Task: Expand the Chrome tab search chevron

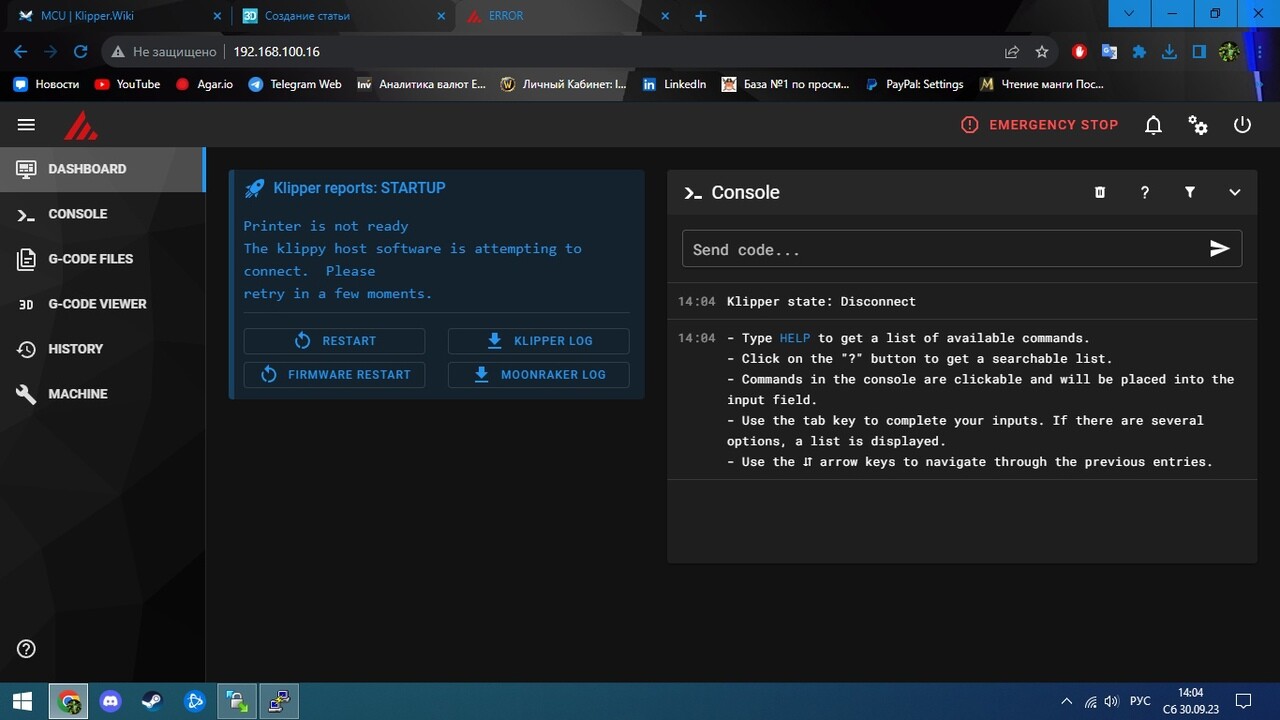Action: coord(1129,14)
